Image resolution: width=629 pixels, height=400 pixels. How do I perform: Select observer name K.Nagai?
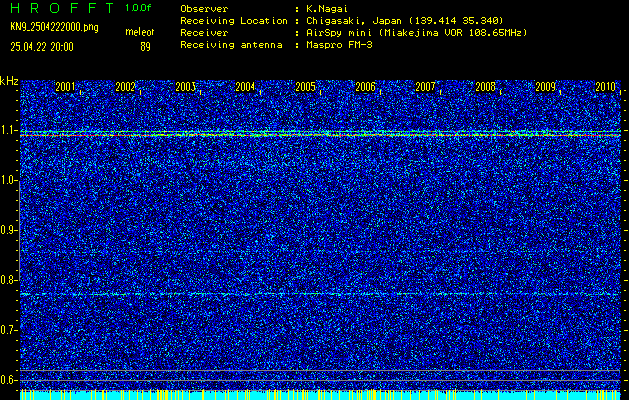point(327,8)
